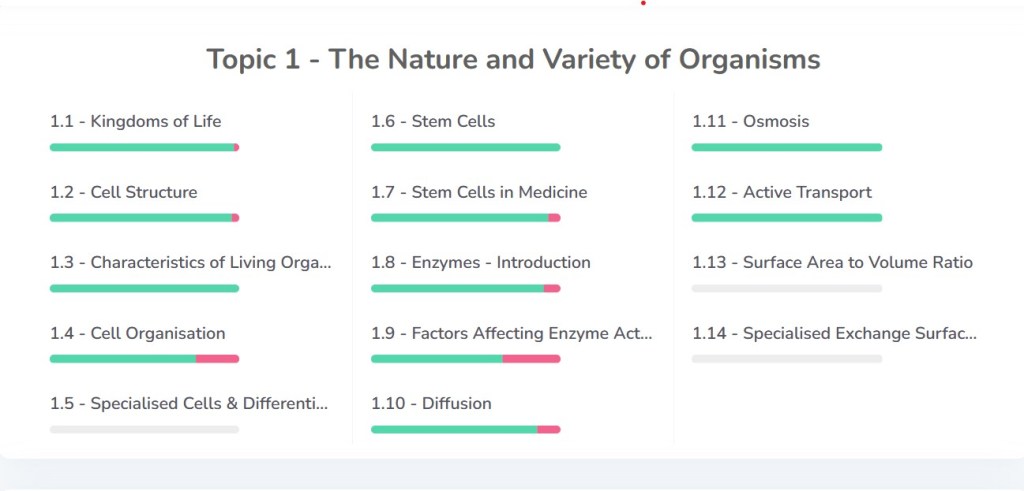
Task: Go to 1.14 Specialised Exchange Surfaces
Action: 834,334
